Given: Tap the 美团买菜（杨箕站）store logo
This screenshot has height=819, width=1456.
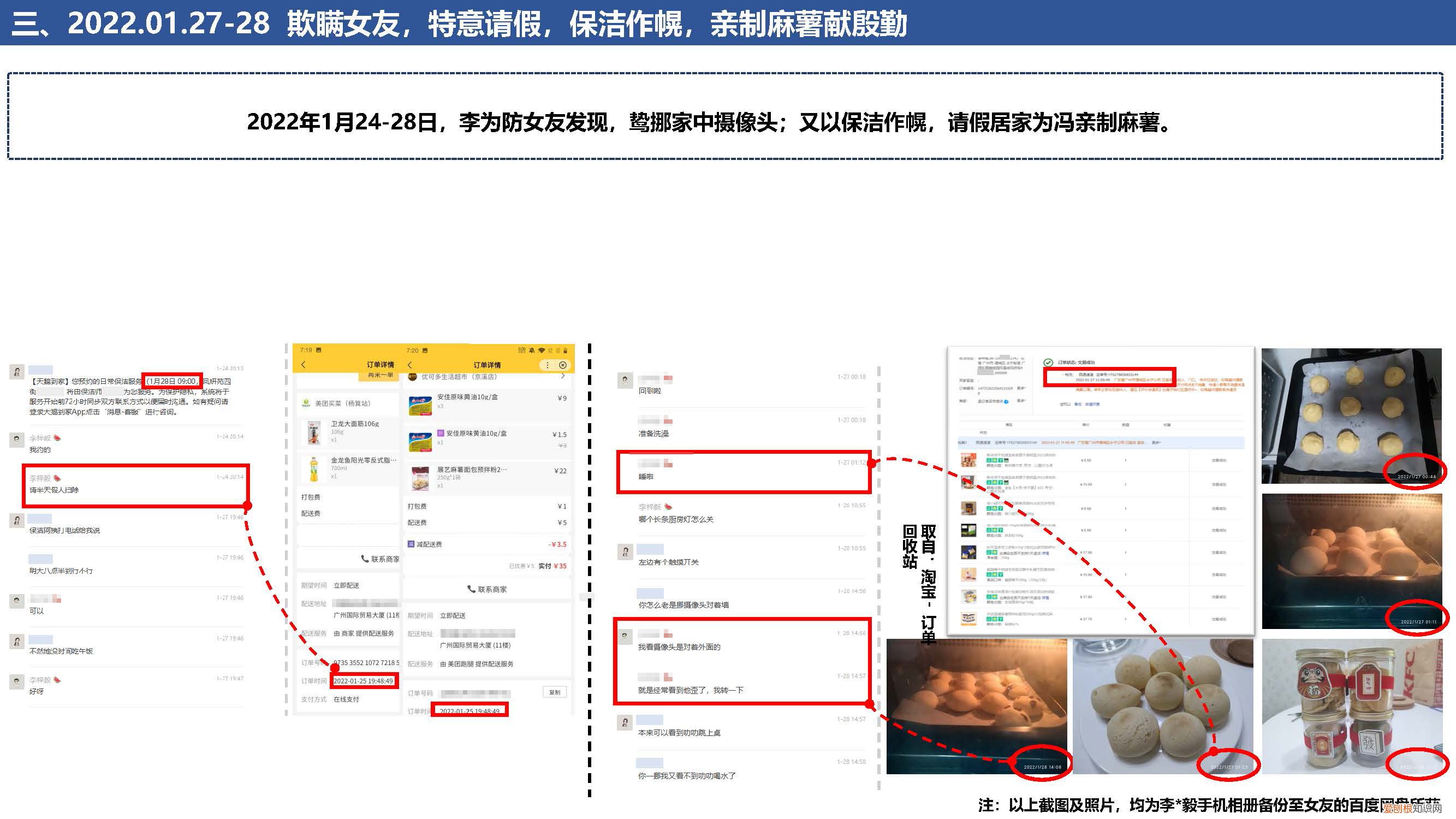Looking at the screenshot, I should [306, 403].
